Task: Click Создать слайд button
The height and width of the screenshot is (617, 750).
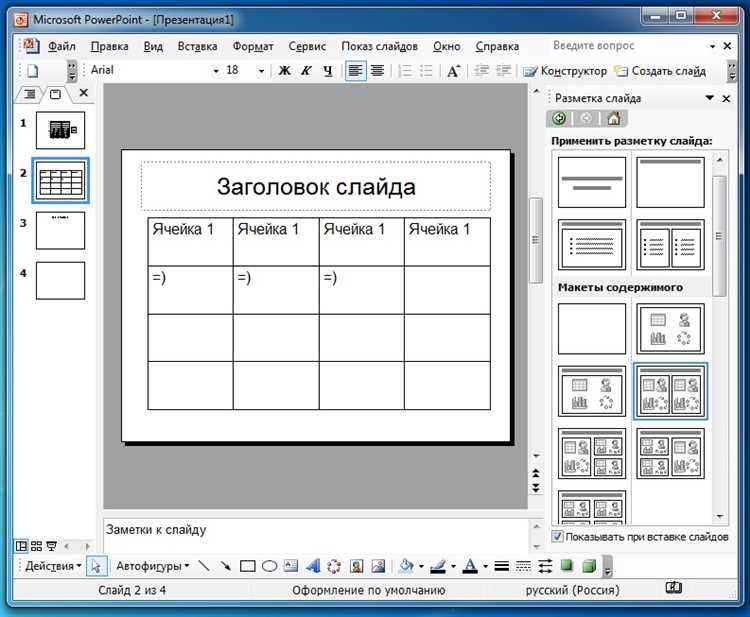Action: click(661, 71)
